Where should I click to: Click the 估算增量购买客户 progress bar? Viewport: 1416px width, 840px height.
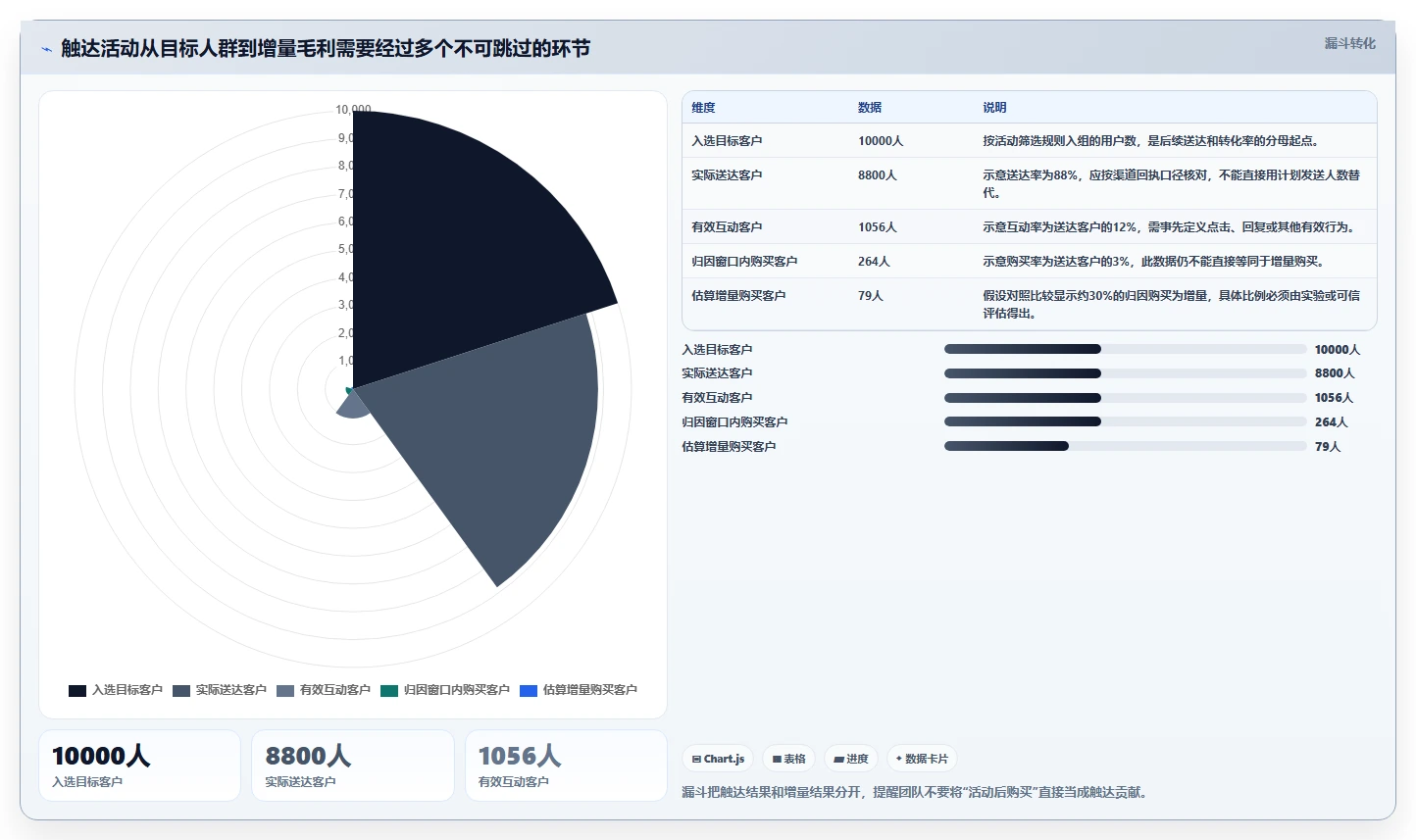pyautogui.click(x=1125, y=446)
